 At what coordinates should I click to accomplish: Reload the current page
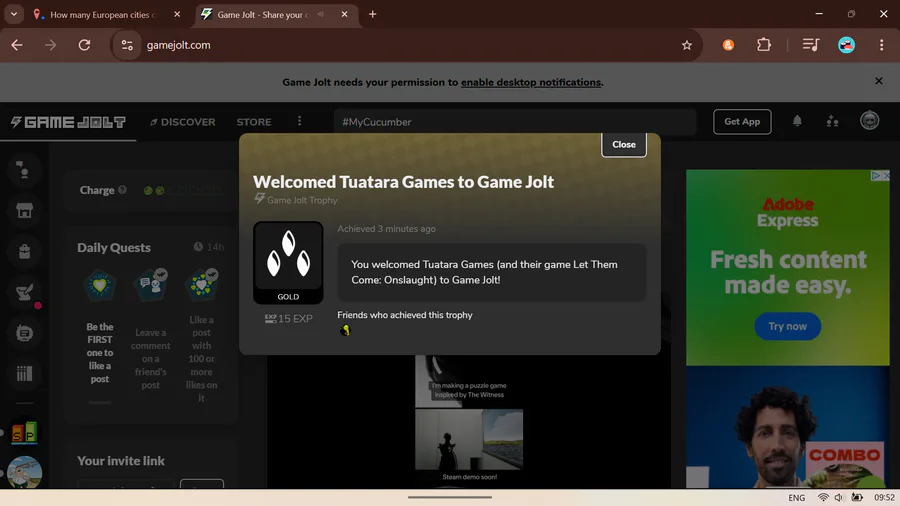pos(84,45)
